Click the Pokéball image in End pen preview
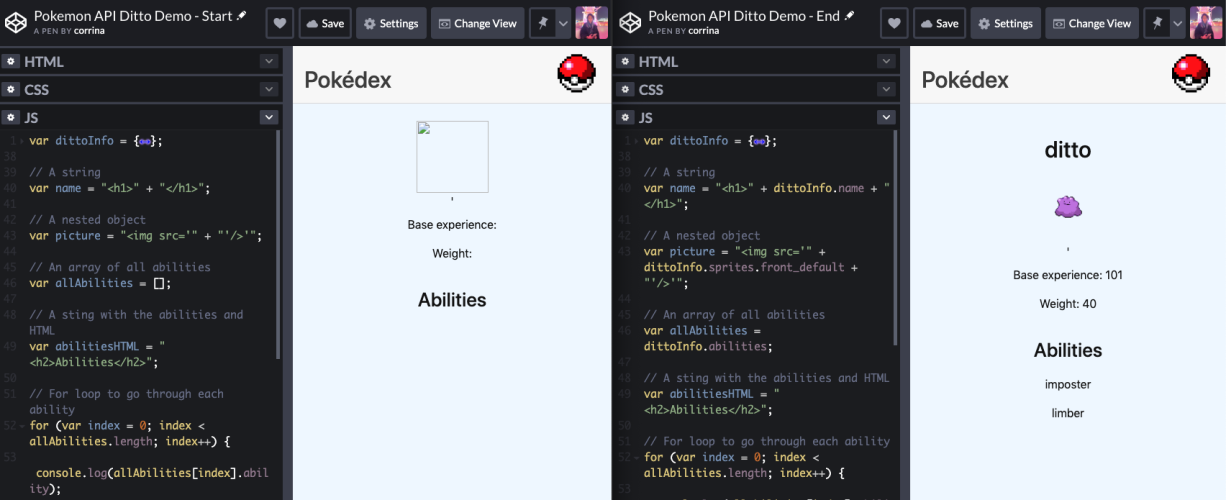1226x500 pixels. [x=1191, y=74]
